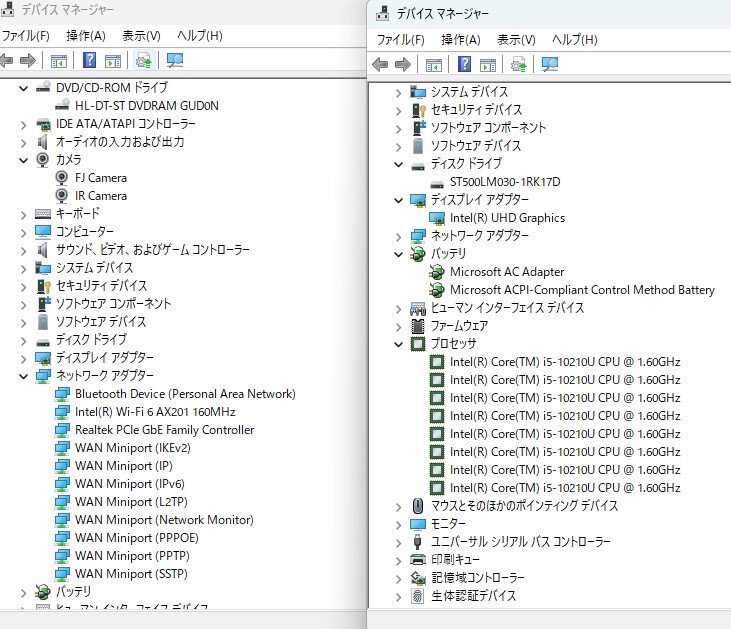This screenshot has width=731, height=629.
Task: Expand 生体認証デバイス in right window
Action: 398,597
